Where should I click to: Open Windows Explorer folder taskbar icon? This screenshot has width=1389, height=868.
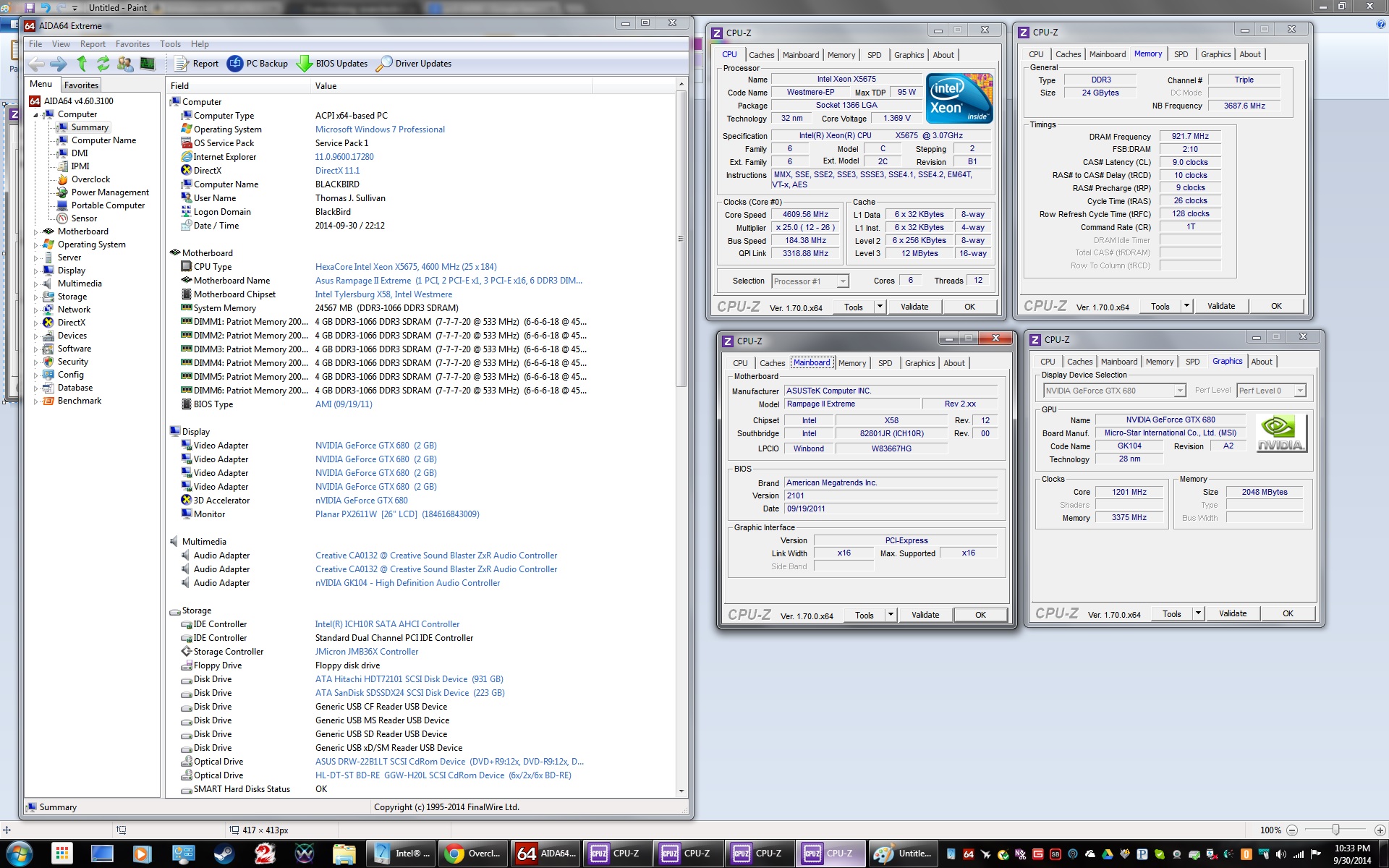[344, 854]
